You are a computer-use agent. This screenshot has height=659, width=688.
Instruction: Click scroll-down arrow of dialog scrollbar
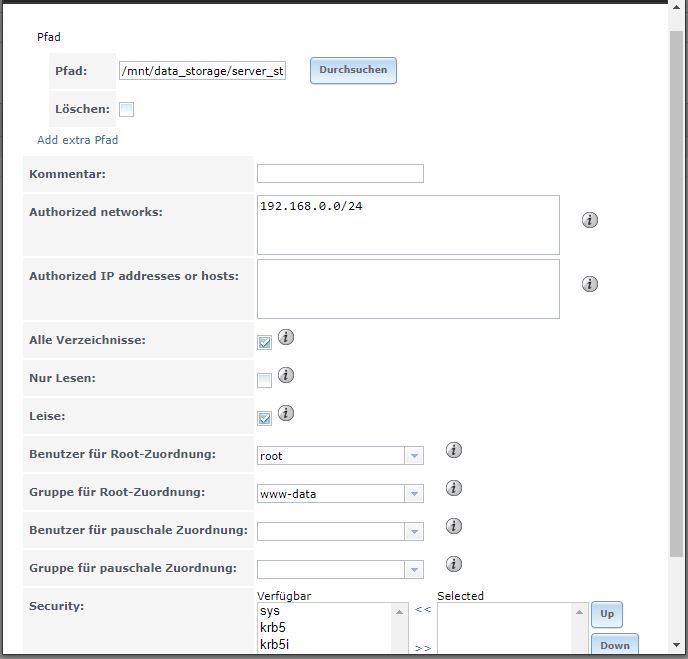[676, 645]
